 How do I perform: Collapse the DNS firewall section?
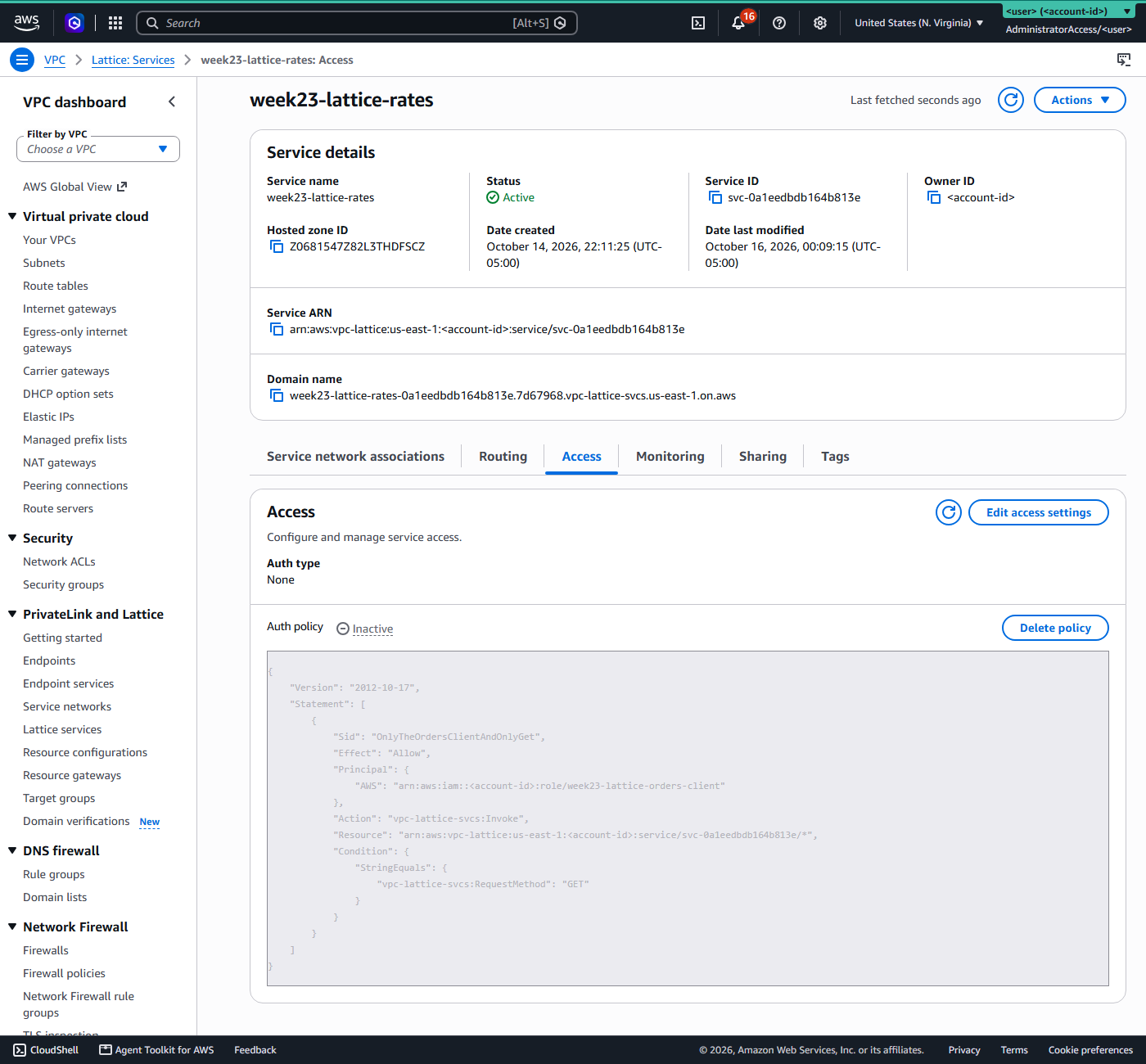(12, 850)
